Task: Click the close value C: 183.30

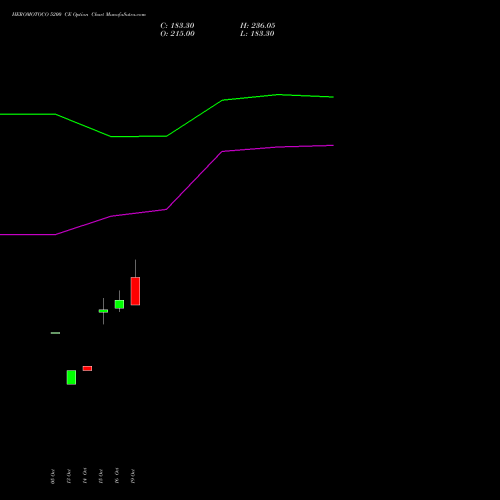Action: [x=177, y=26]
